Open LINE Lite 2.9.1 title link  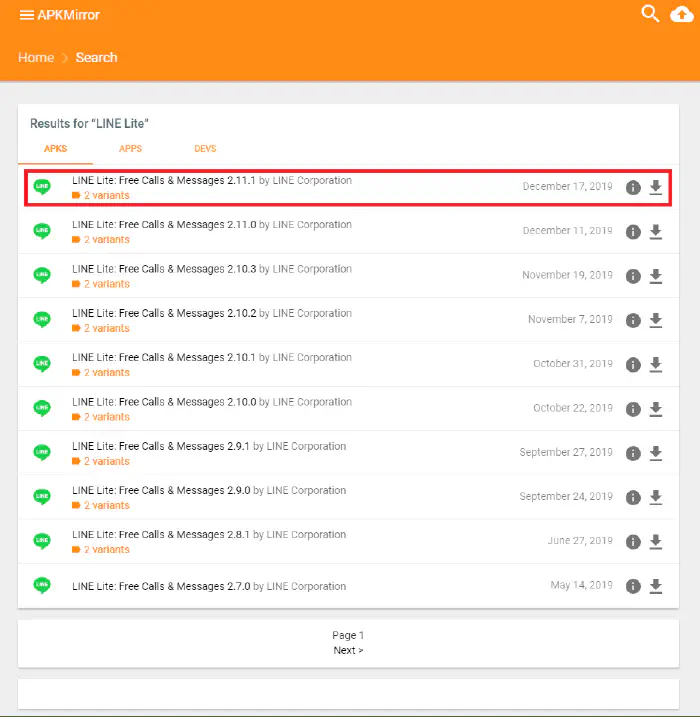[x=161, y=446]
